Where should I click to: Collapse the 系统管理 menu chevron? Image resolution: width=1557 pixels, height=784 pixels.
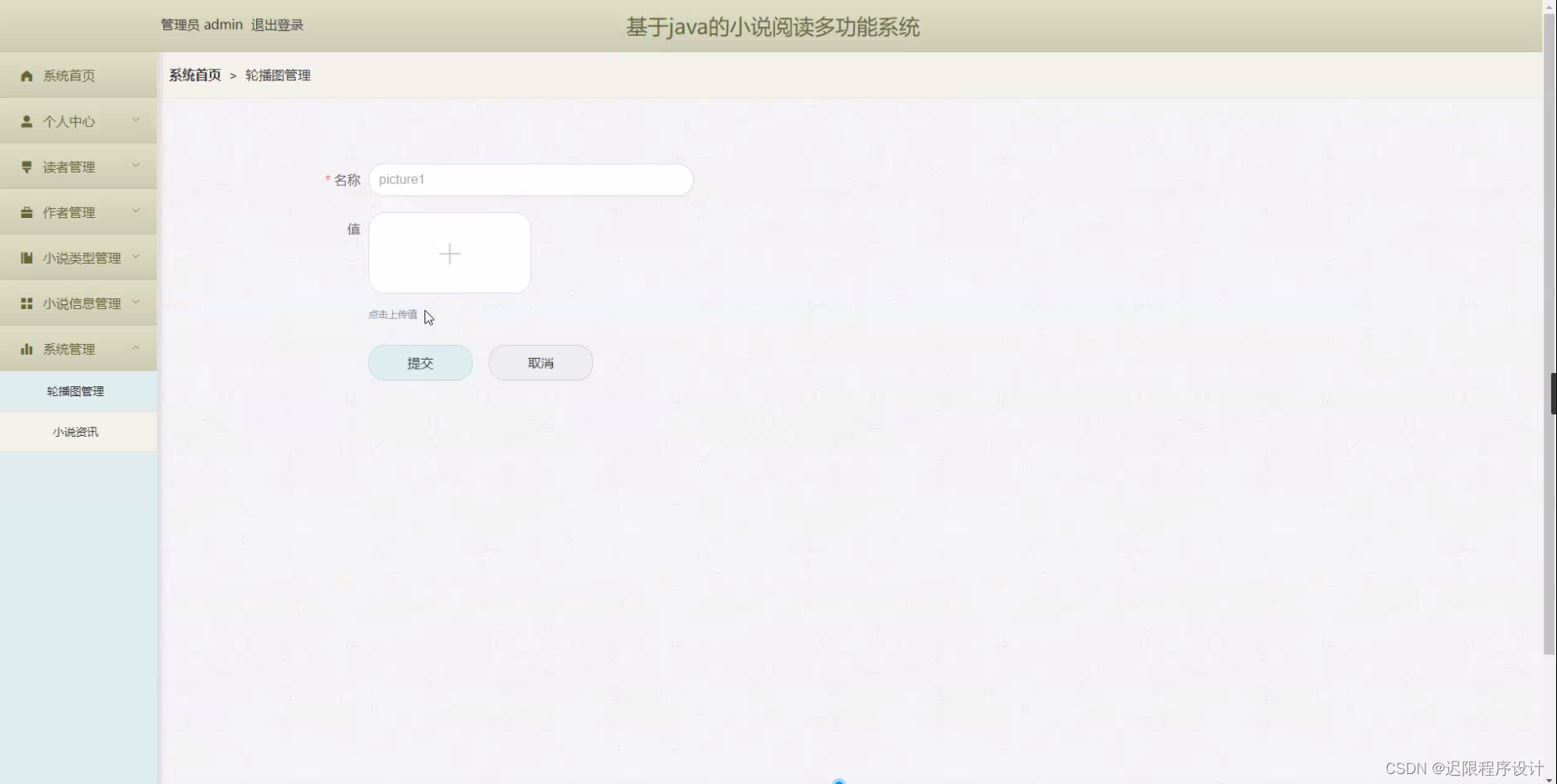point(136,348)
